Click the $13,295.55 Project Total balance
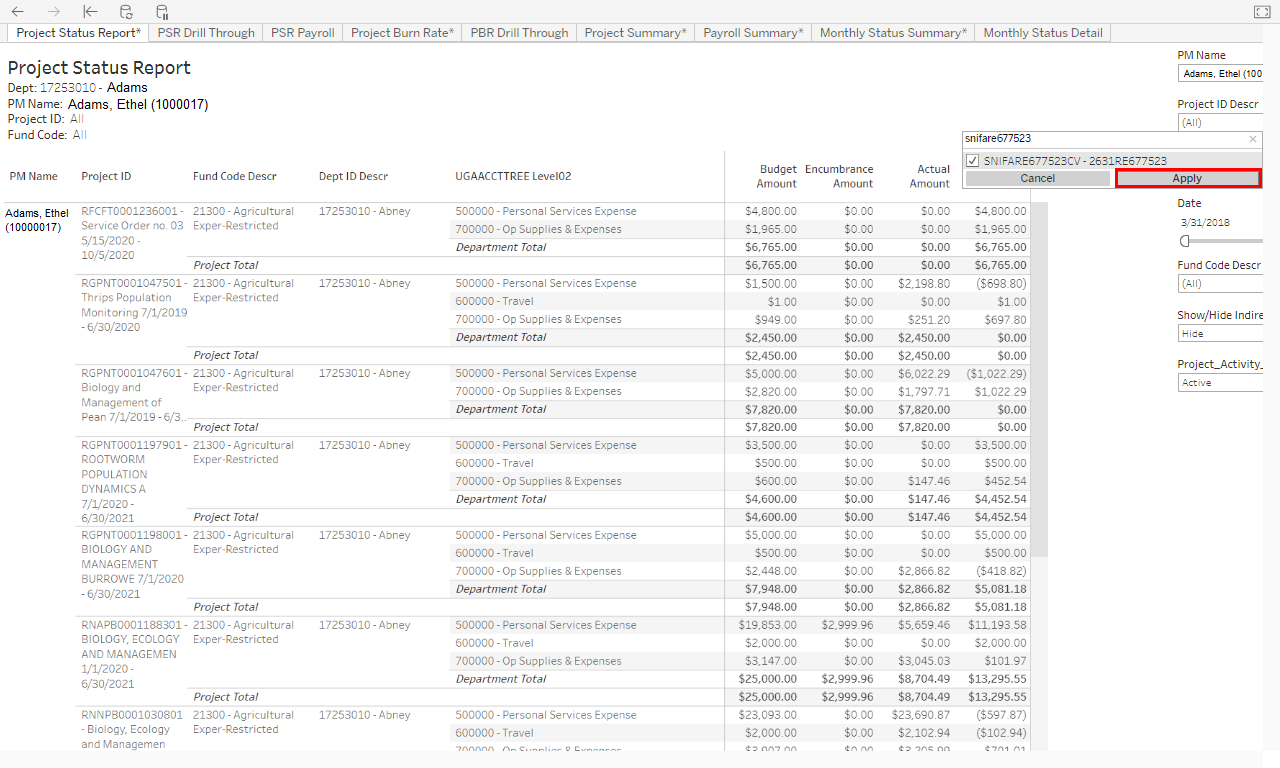This screenshot has height=768, width=1280. pos(997,697)
